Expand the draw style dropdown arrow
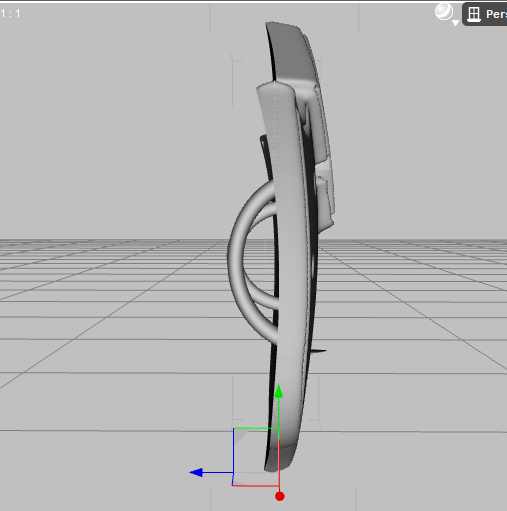507x511 pixels. (x=455, y=23)
